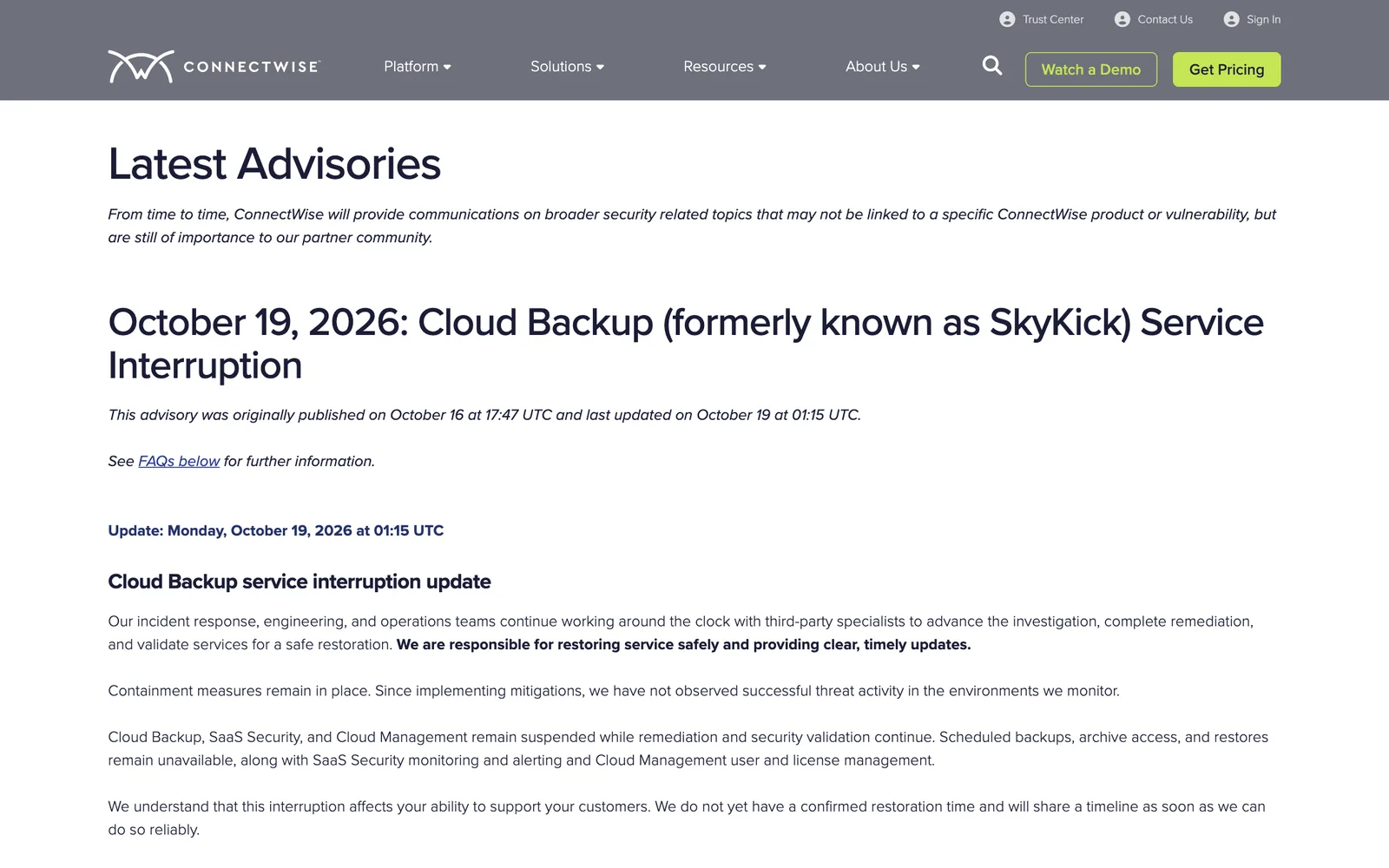Click the Sign In person icon
1389x868 pixels.
point(1231,19)
